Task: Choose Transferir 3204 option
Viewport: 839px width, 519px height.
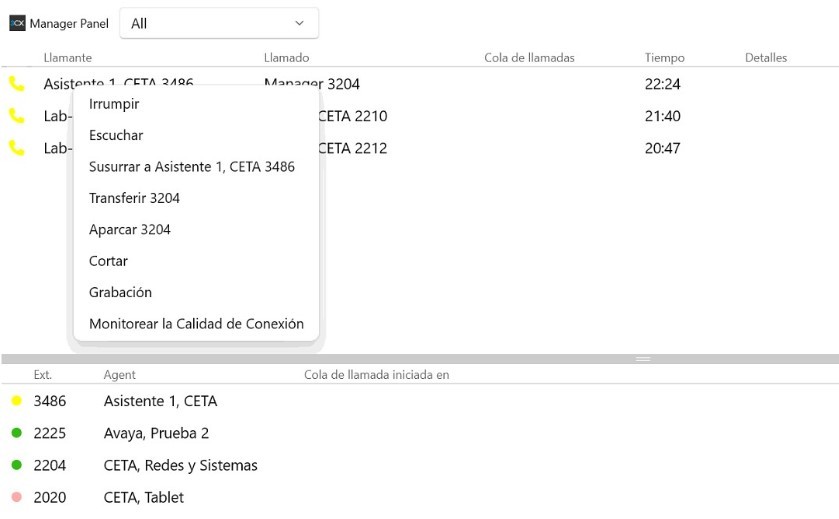Action: (x=134, y=198)
